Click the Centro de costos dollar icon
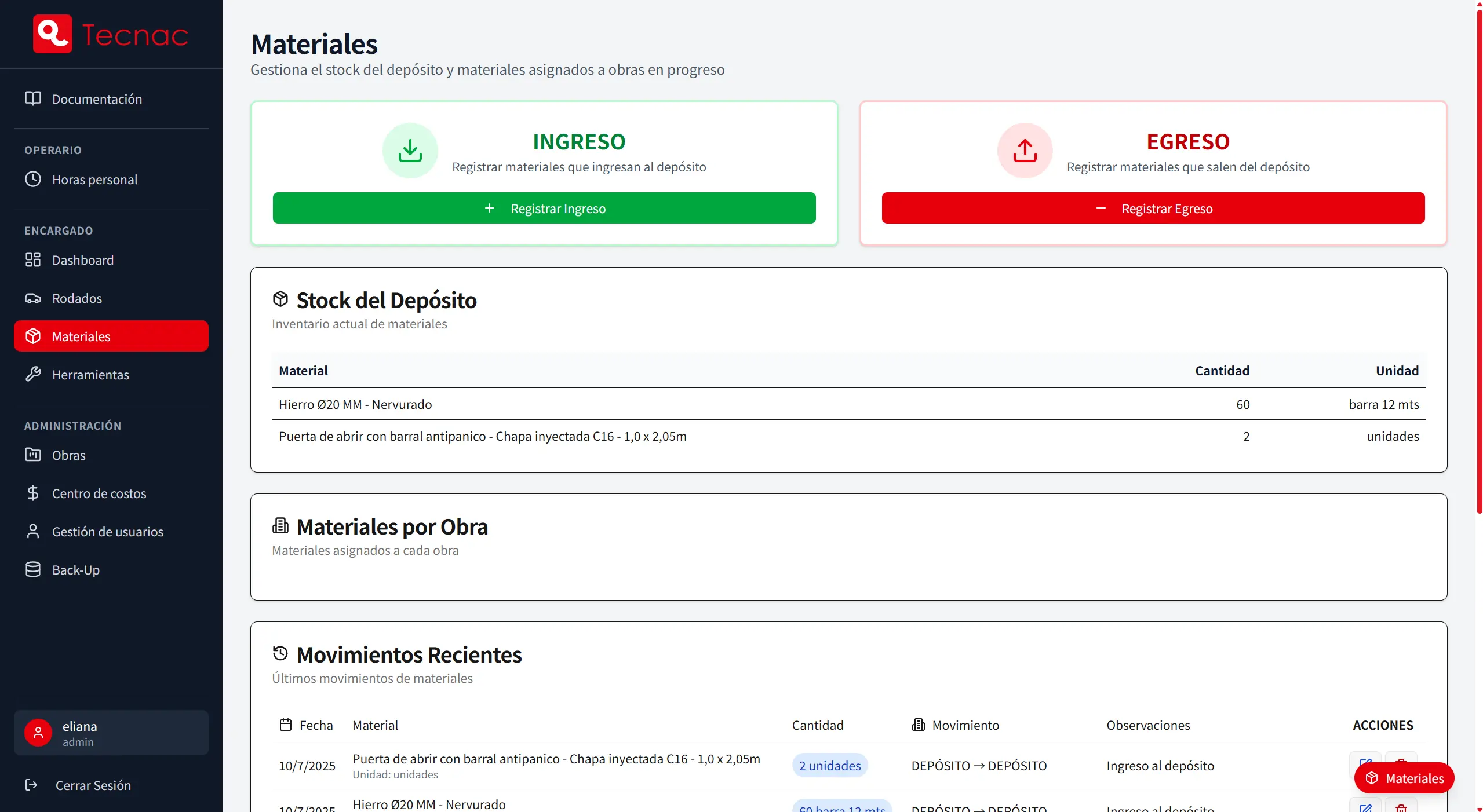Viewport: 1483px width, 812px height. click(32, 493)
